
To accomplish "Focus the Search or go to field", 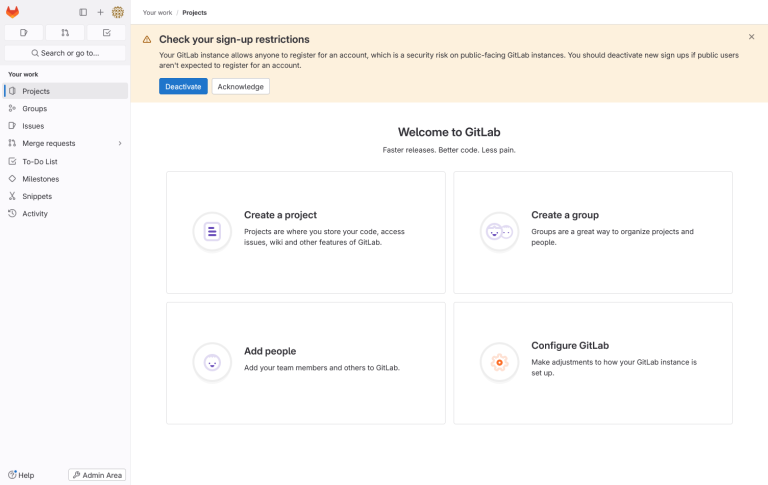I will tap(65, 53).
